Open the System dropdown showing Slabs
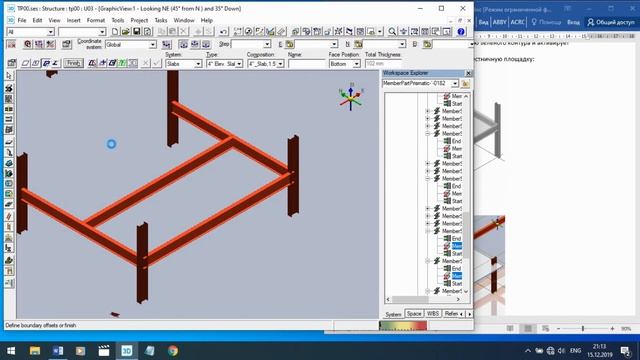640x360 pixels. 198,64
